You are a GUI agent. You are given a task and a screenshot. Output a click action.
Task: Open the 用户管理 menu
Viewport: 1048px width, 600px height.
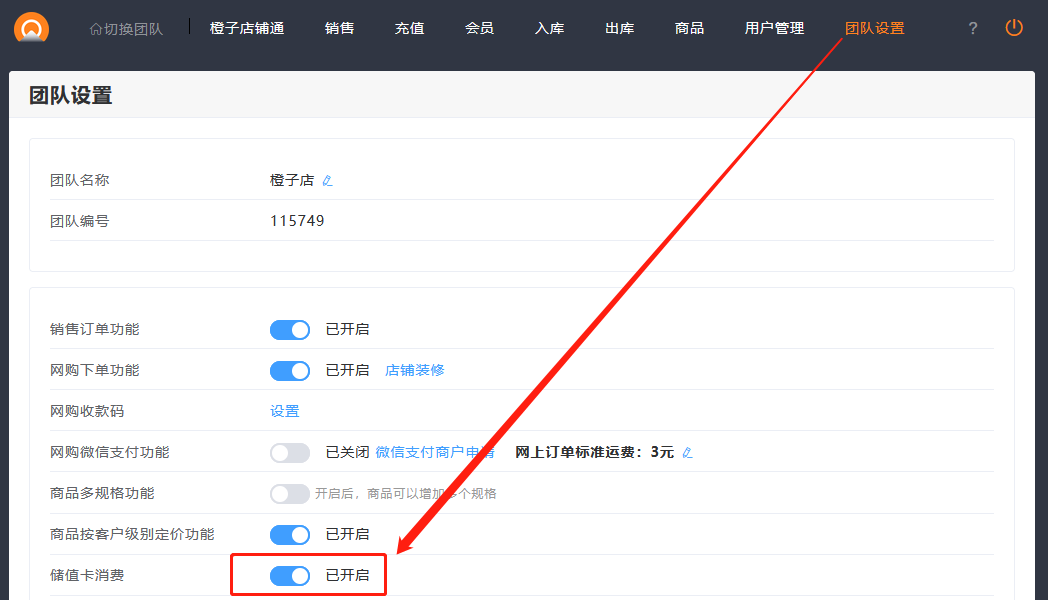[774, 29]
